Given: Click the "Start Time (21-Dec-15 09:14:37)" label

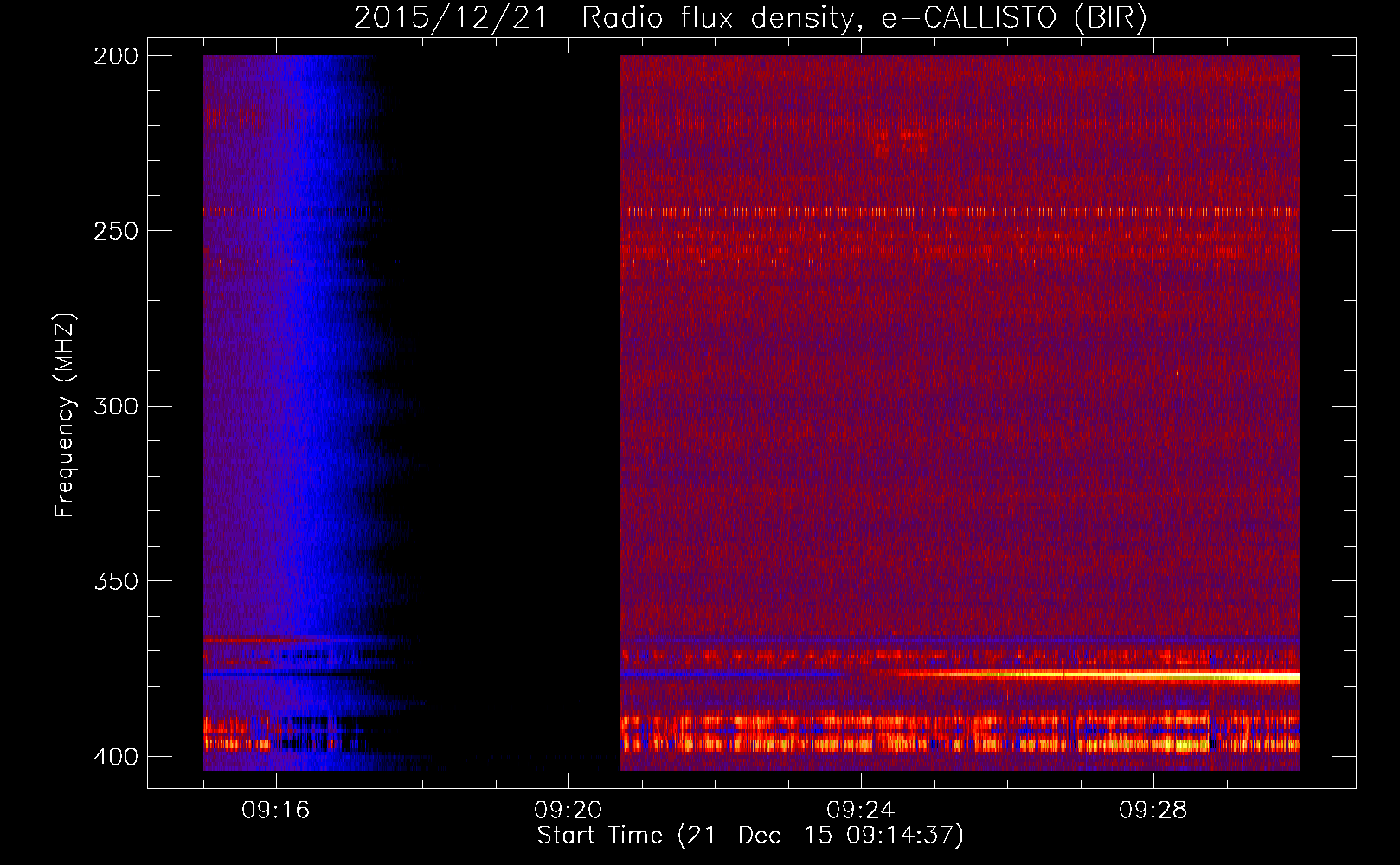Looking at the screenshot, I should tap(750, 836).
